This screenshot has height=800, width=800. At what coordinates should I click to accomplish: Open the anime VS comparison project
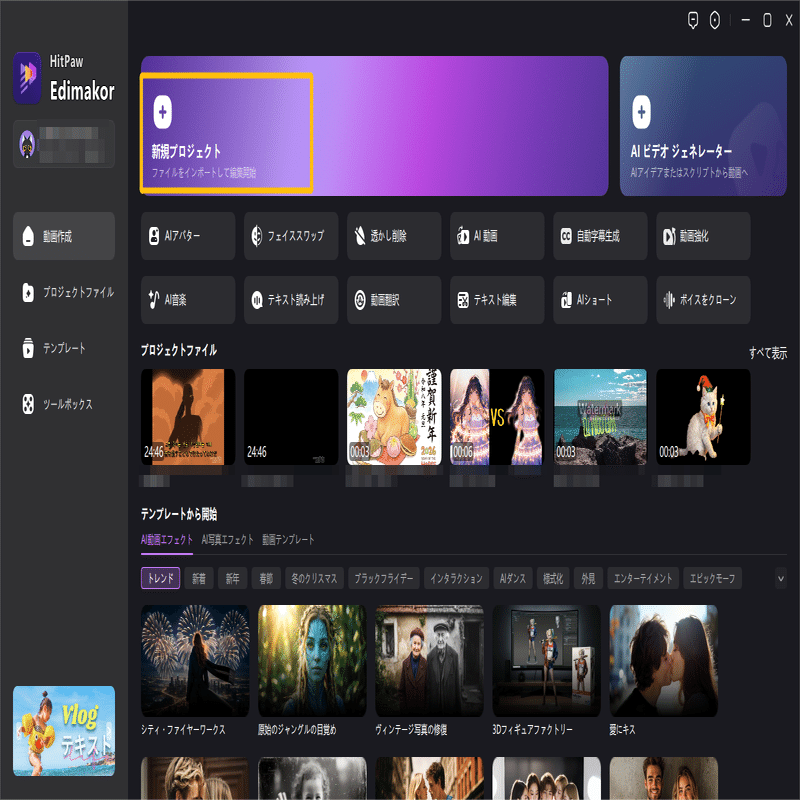click(x=497, y=417)
